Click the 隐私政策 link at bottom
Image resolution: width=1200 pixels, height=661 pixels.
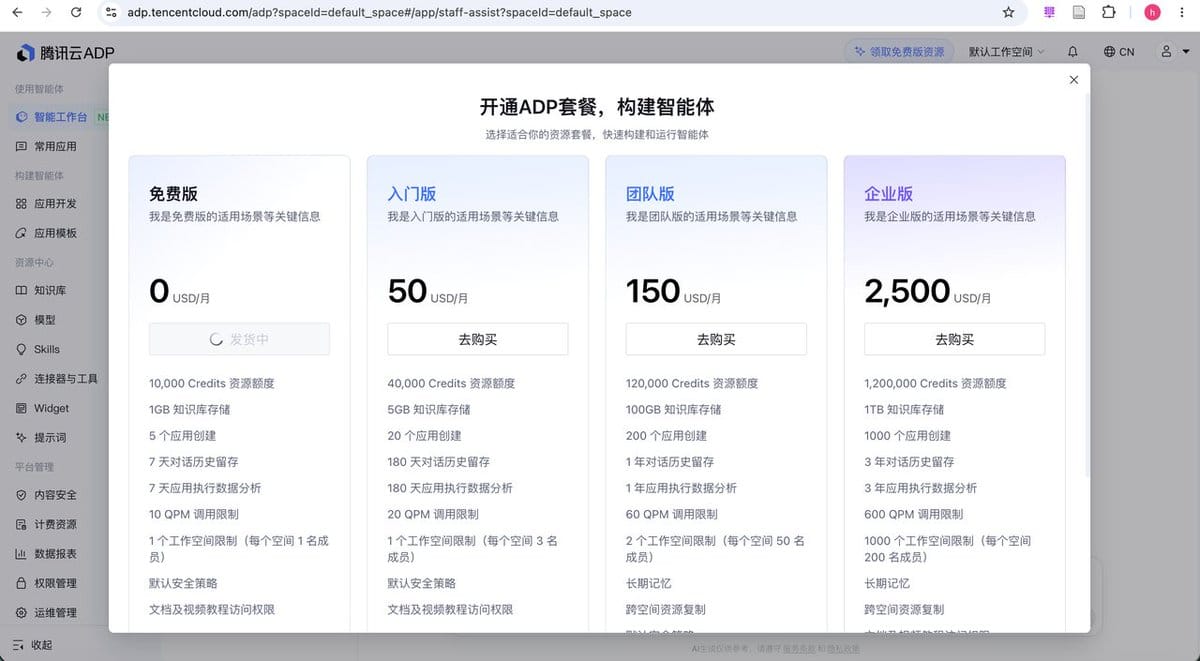pyautogui.click(x=842, y=649)
